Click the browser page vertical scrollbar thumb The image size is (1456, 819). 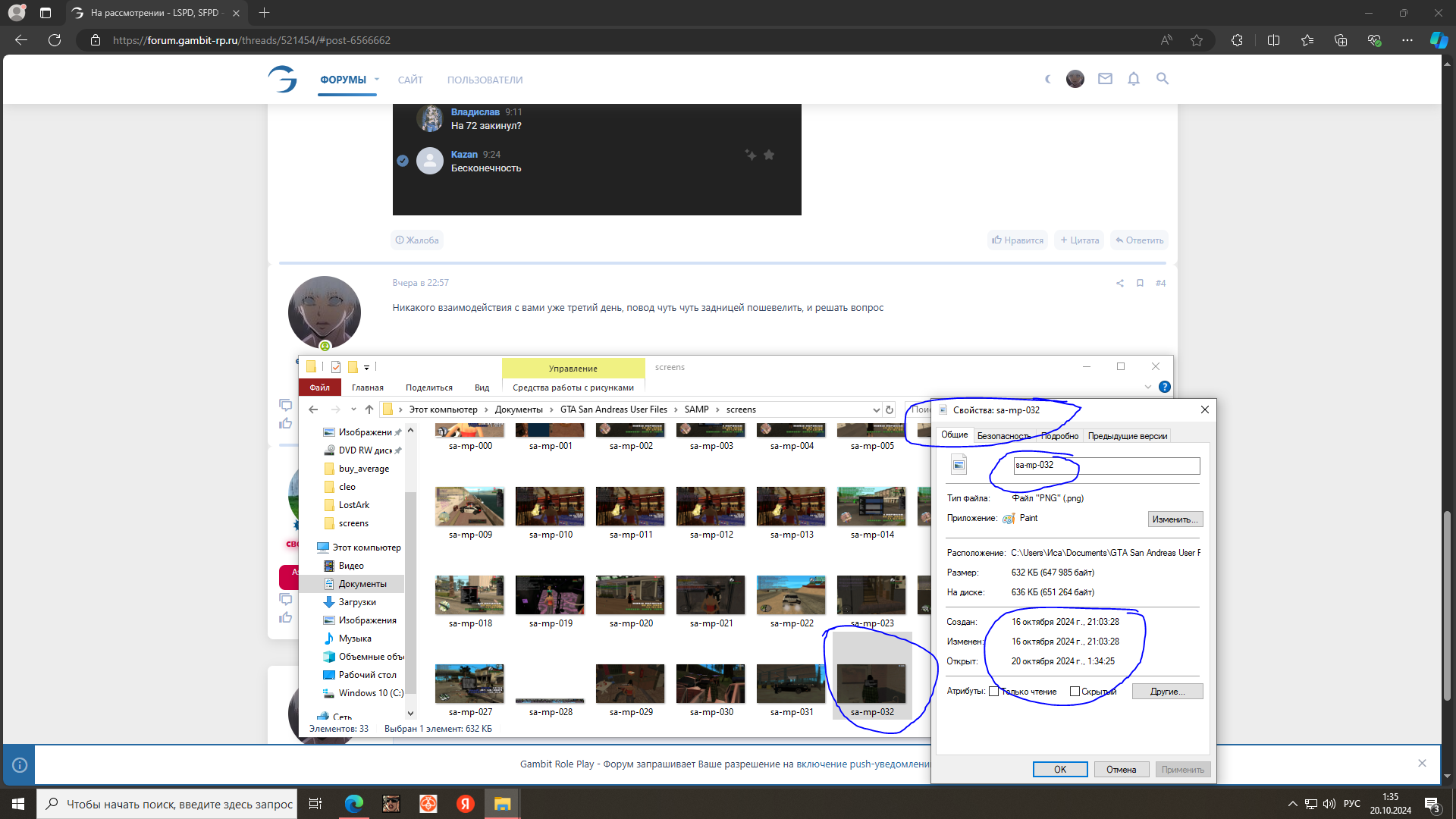tap(1447, 607)
